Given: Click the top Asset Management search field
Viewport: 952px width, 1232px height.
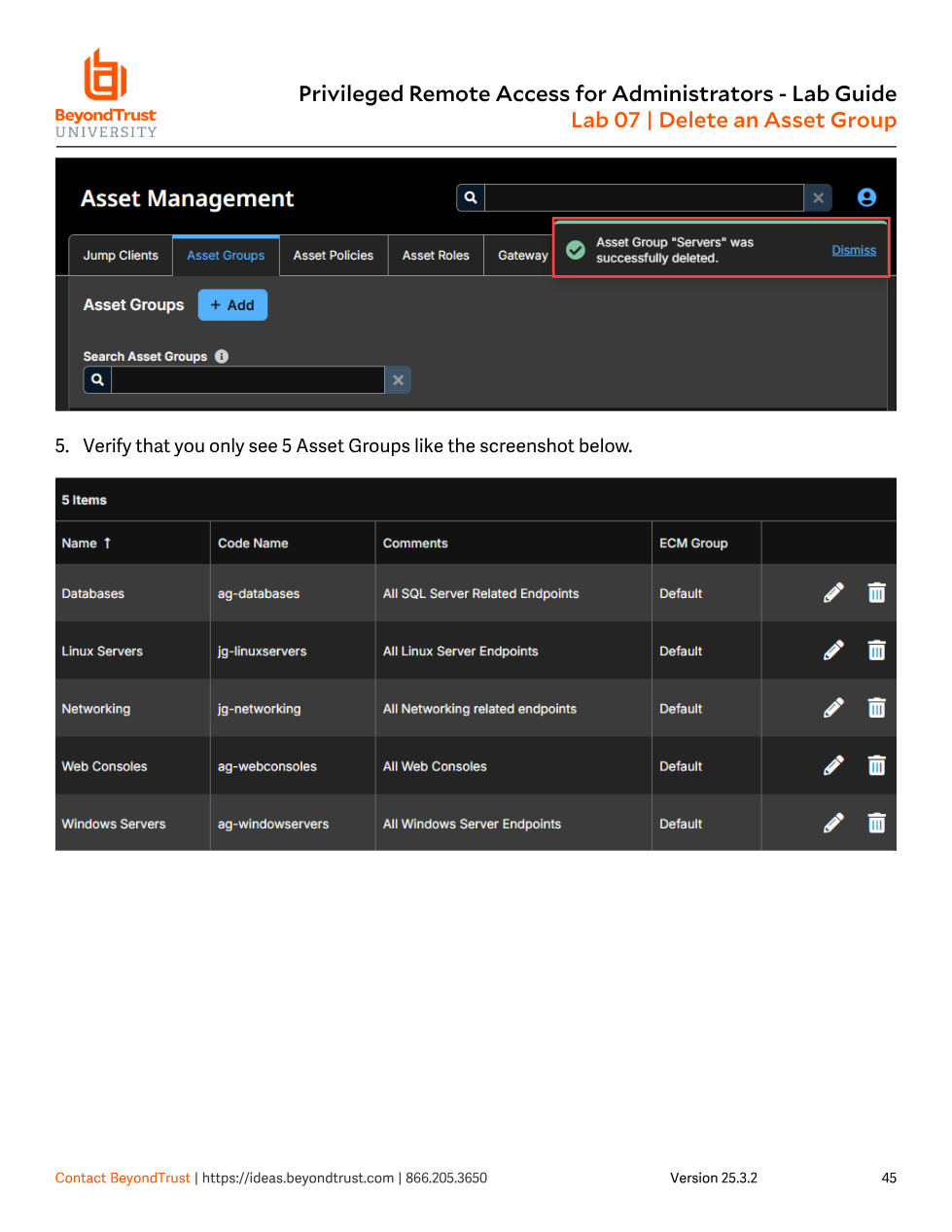Looking at the screenshot, I should point(644,197).
